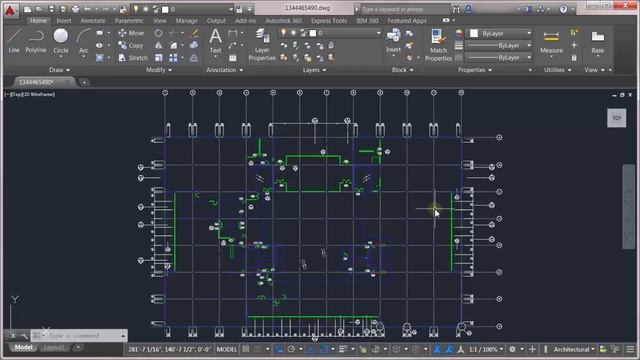Toggle dynamic input icon in status bar
Screen dimensions: 640x360
[279, 349]
